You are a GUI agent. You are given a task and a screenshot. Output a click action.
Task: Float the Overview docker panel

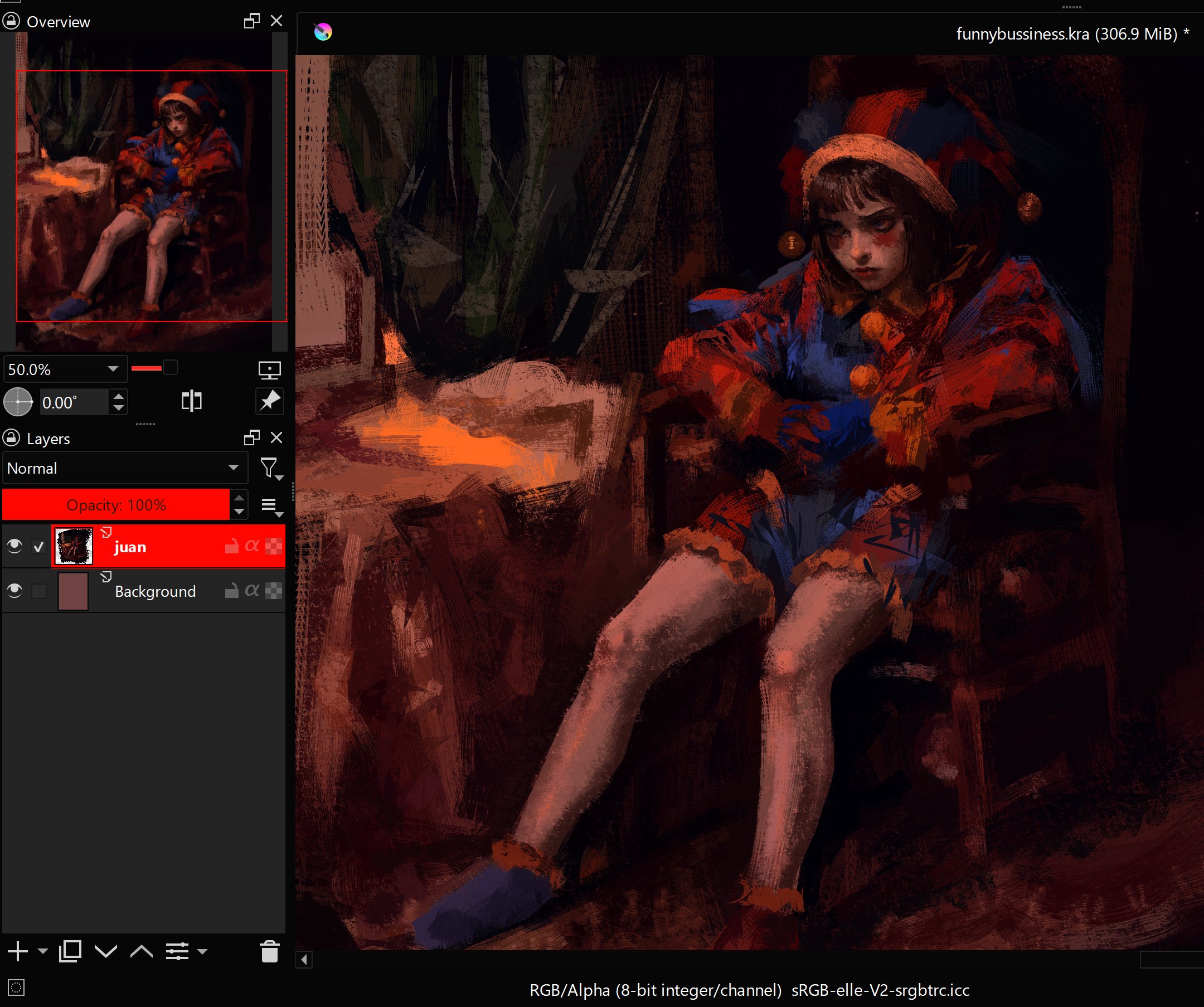(252, 21)
